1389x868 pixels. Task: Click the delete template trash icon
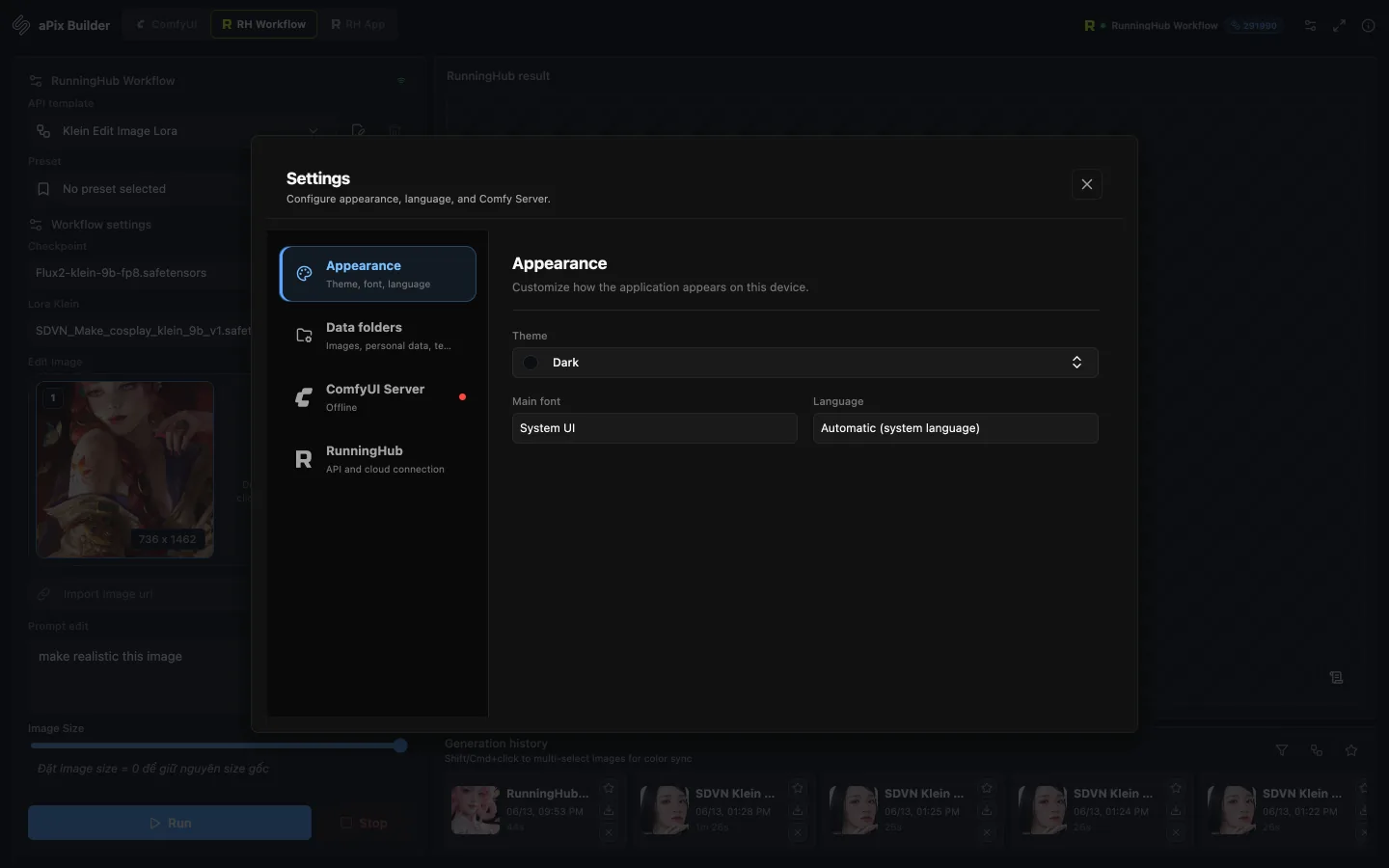tap(395, 131)
